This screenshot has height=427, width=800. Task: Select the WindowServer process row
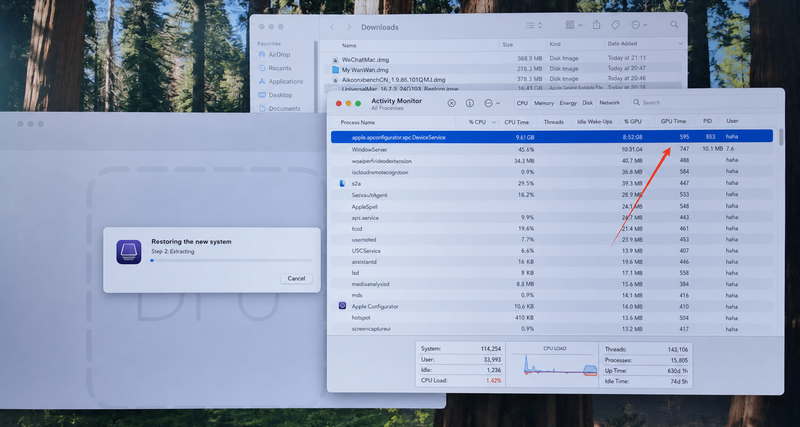tap(552, 149)
